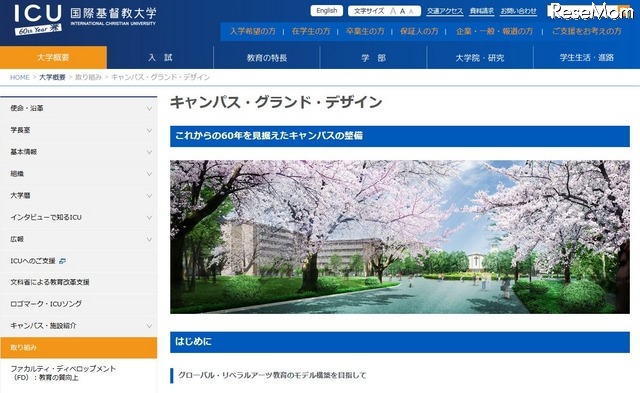Expand インタビューで知るICU sidebar chevron

pyautogui.click(x=149, y=218)
